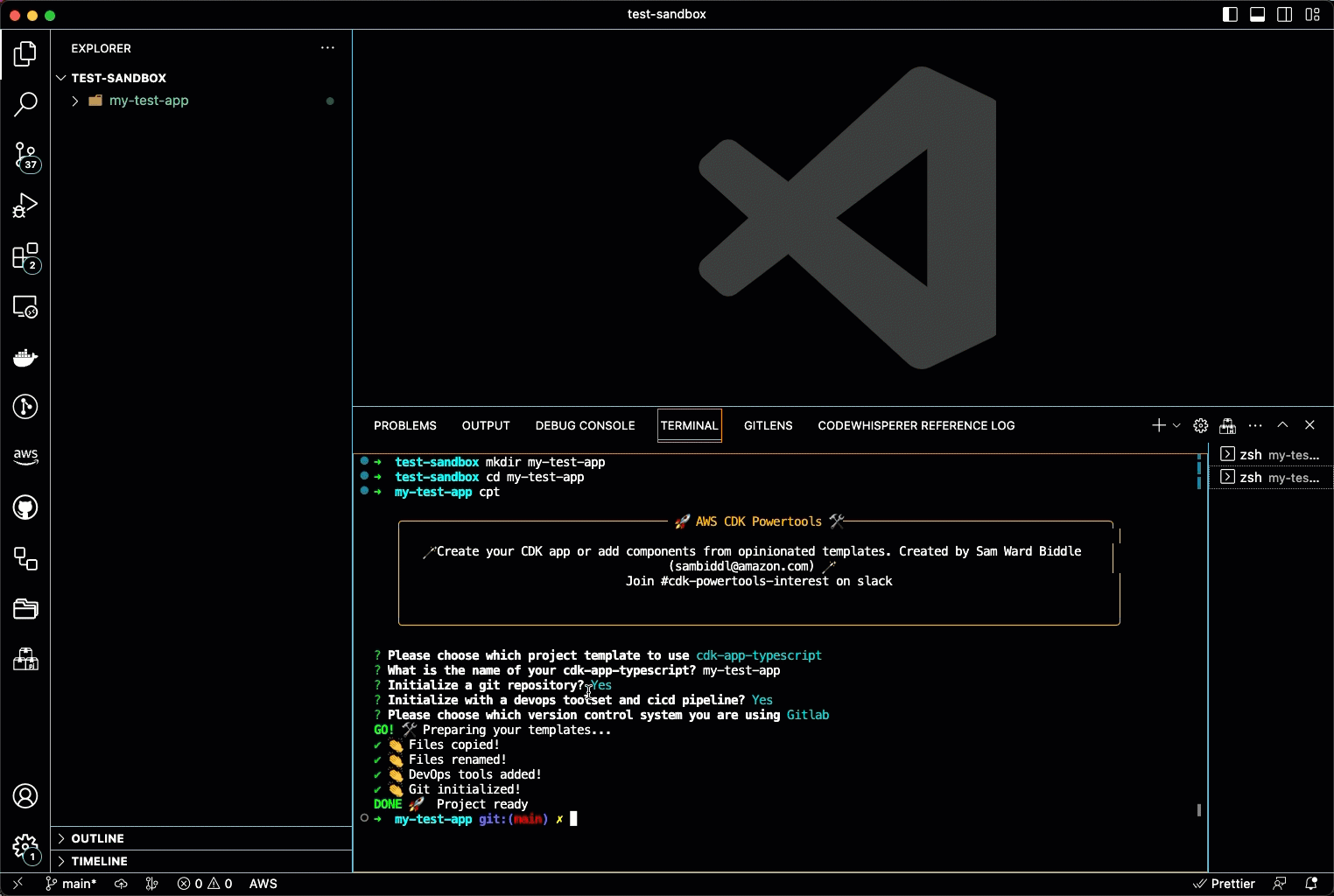Open new terminal profile dropdown arrow
The width and height of the screenshot is (1334, 896).
coord(1176,425)
